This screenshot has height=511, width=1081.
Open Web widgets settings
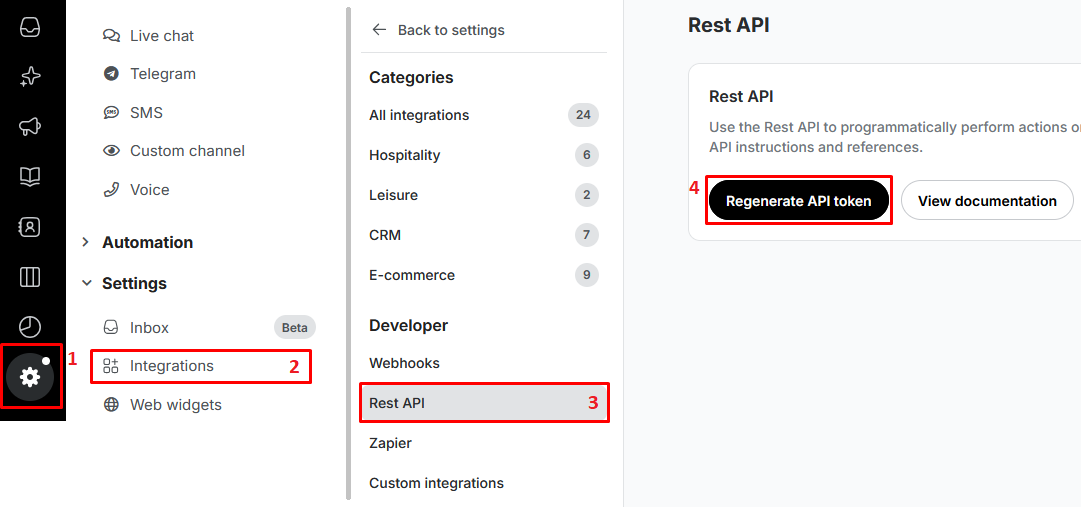coord(175,405)
